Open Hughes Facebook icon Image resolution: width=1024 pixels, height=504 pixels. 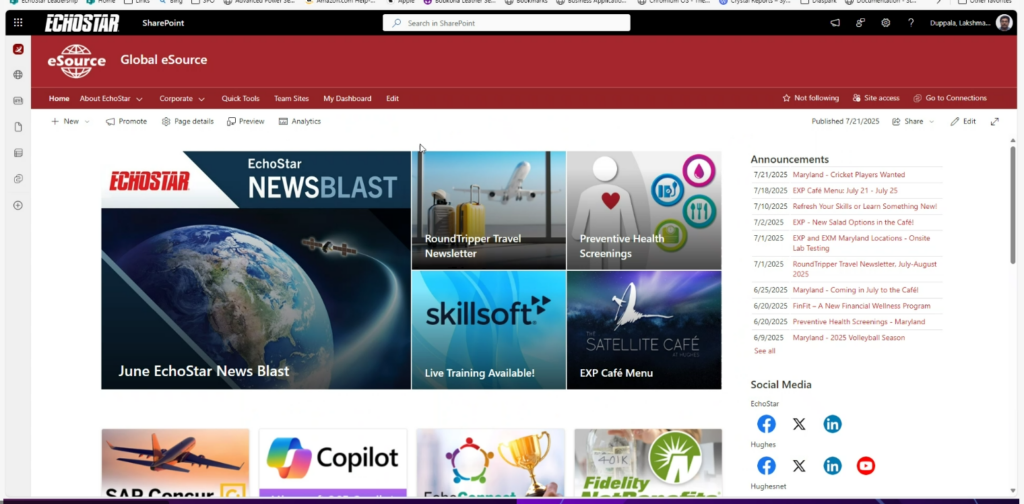coord(766,465)
